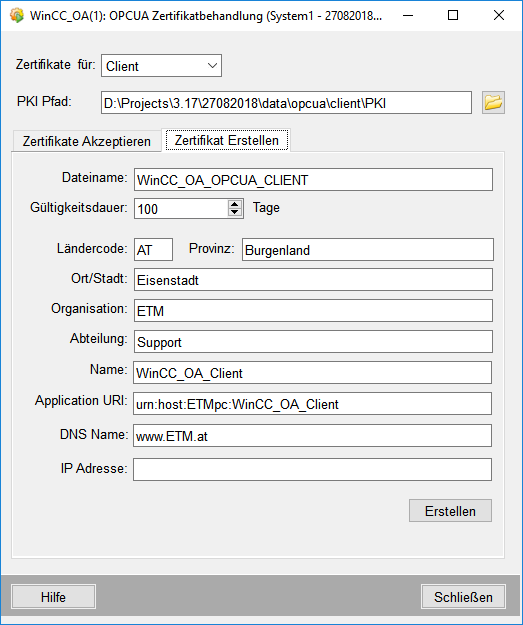Click the 'Tage' unit label
This screenshot has height=625, width=523.
pyautogui.click(x=266, y=208)
